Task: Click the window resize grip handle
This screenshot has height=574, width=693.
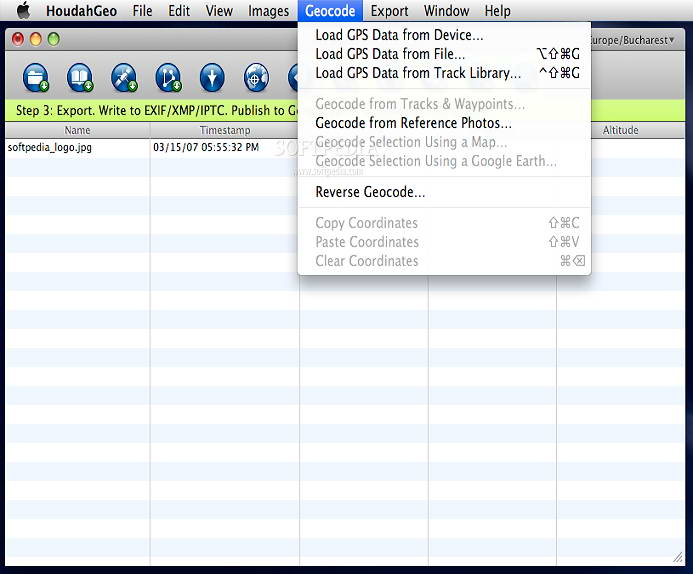Action: pos(678,558)
